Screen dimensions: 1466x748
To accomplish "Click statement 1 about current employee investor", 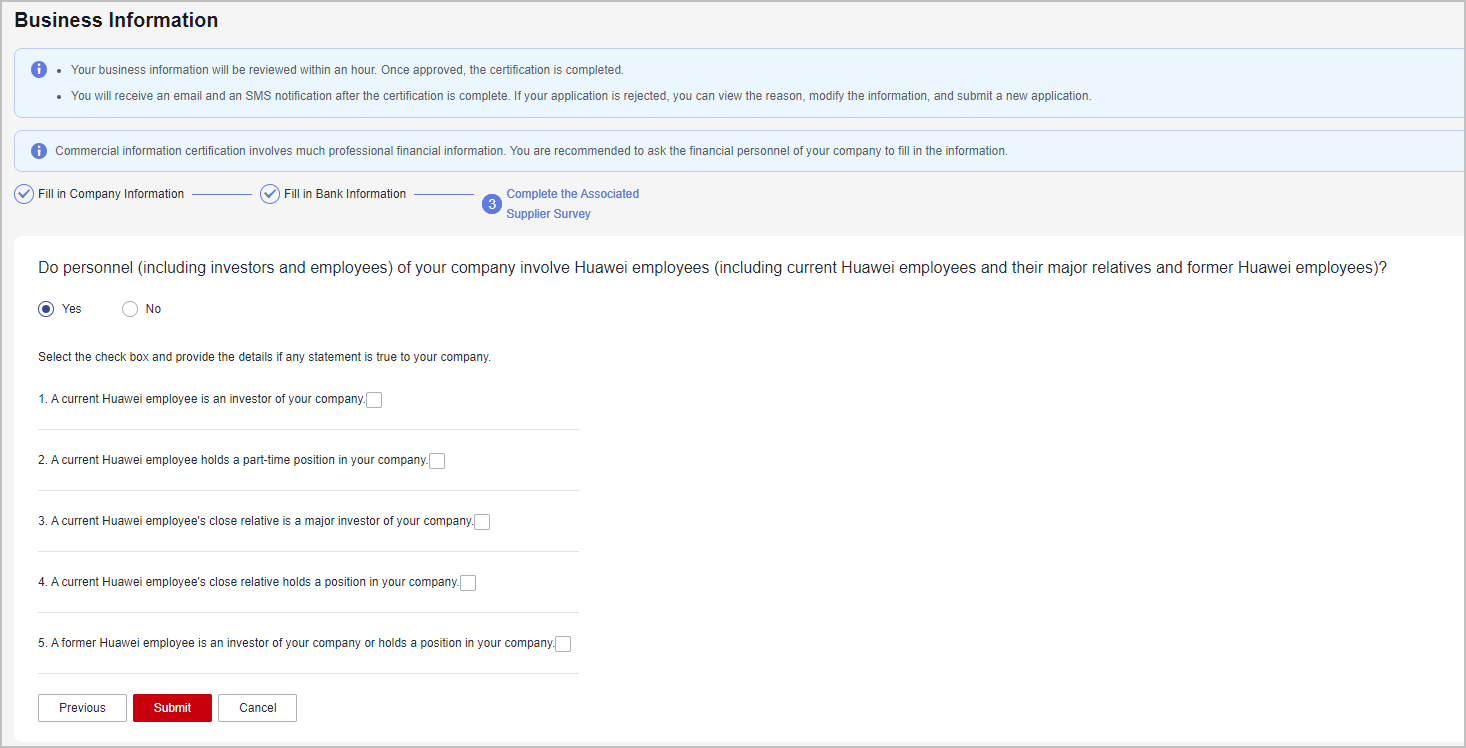I will pos(201,399).
